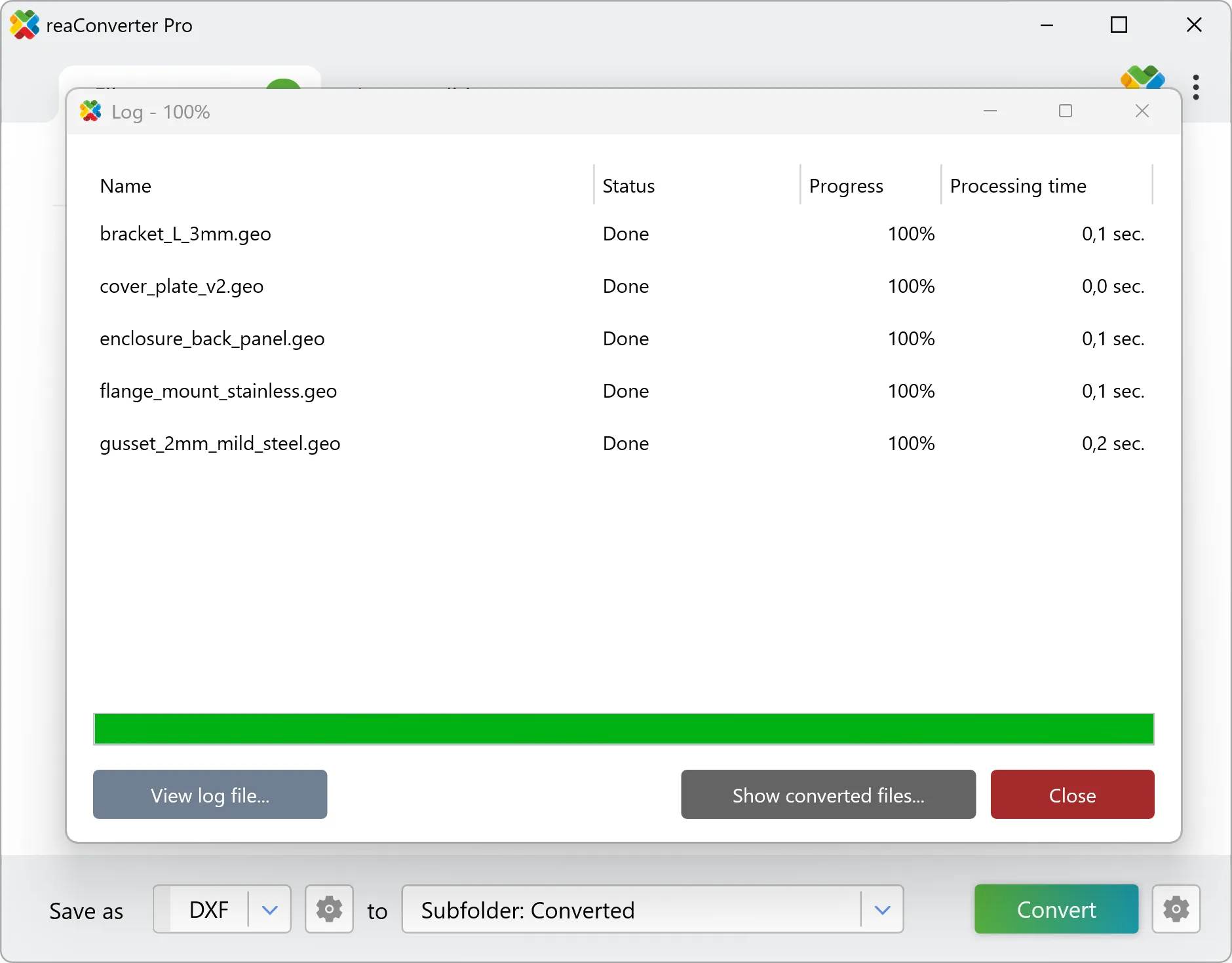The height and width of the screenshot is (963, 1232).
Task: Click the green conversion progress bar
Action: point(623,729)
